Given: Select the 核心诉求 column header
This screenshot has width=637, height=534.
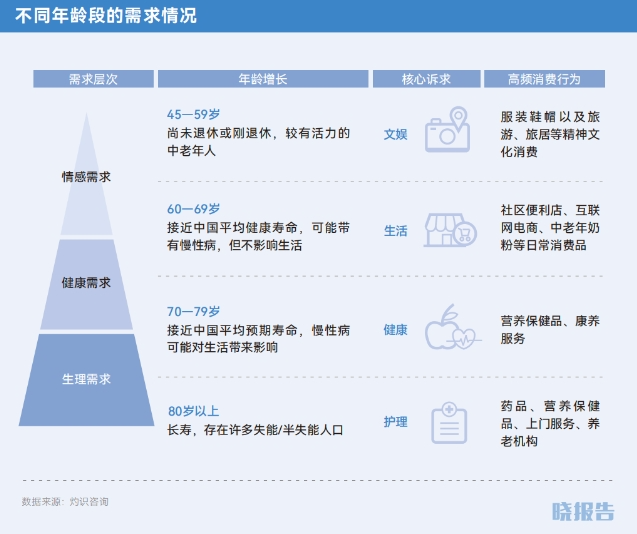Looking at the screenshot, I should pyautogui.click(x=427, y=79).
